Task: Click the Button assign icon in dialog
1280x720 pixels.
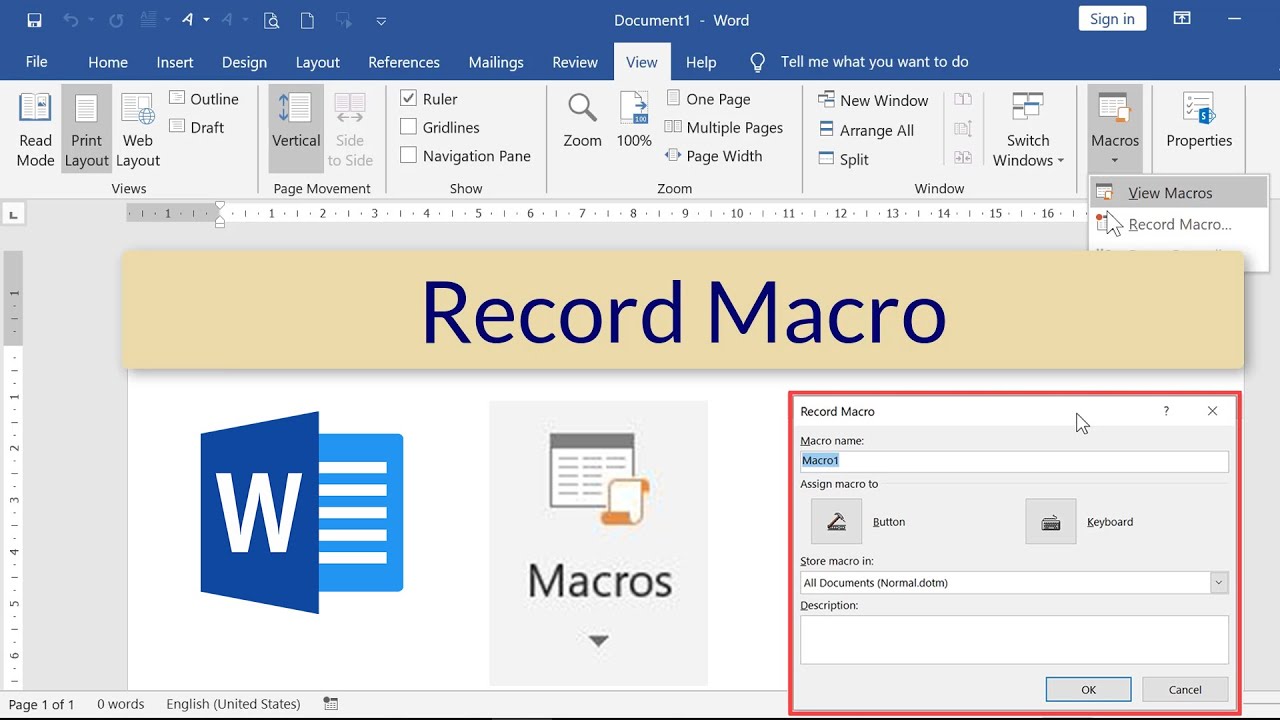Action: (837, 522)
